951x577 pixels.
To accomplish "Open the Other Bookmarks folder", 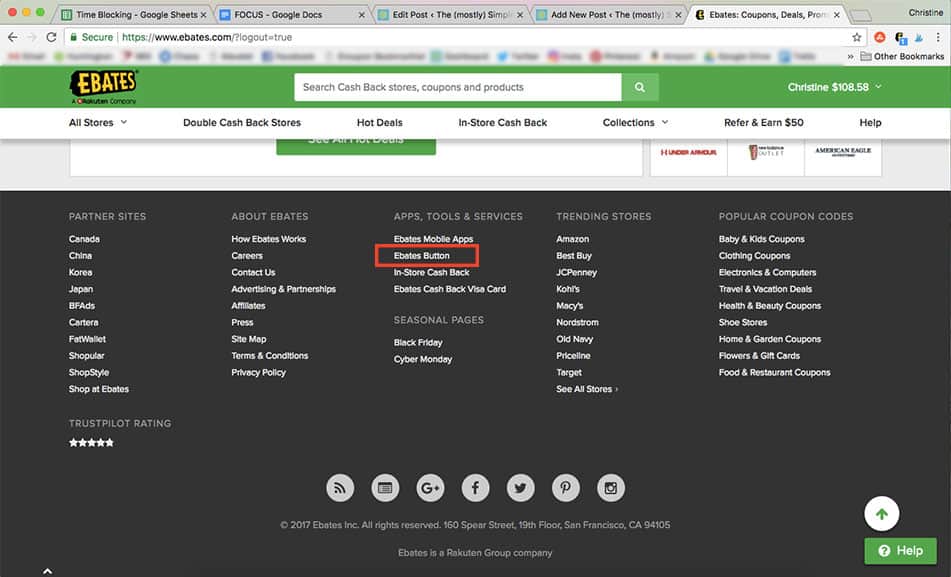I will [x=902, y=56].
